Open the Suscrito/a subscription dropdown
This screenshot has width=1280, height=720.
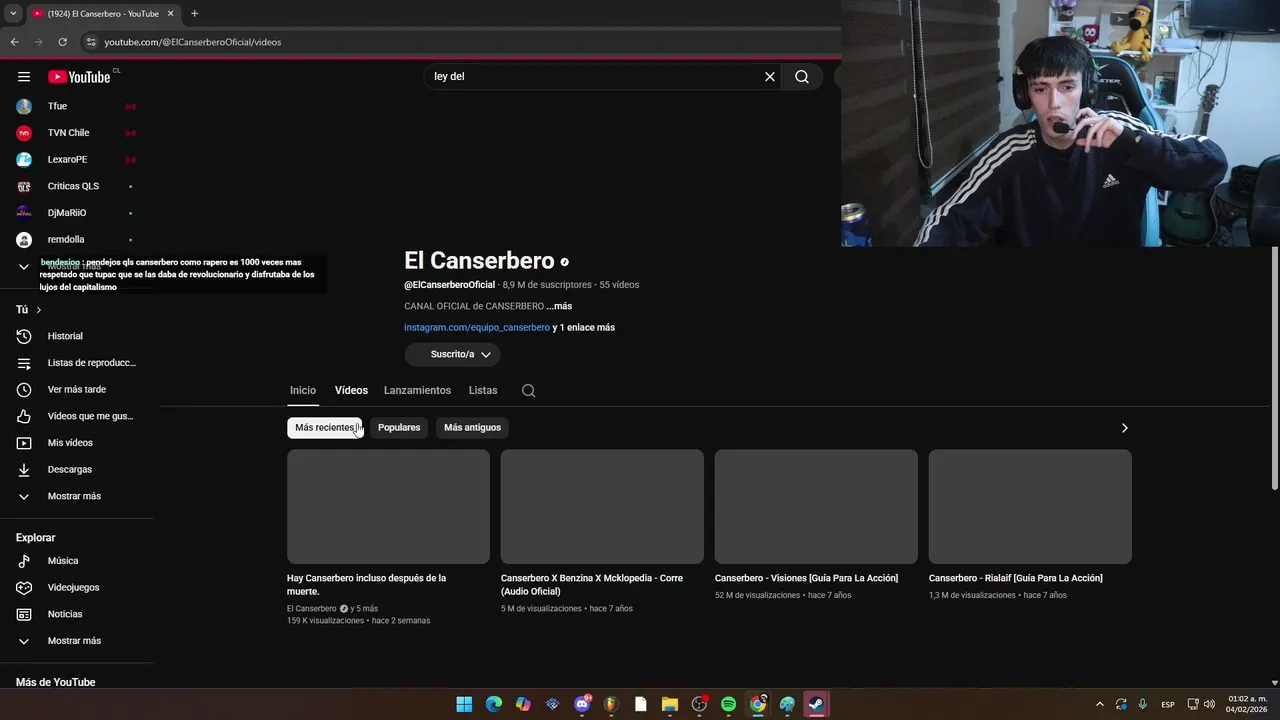[452, 354]
